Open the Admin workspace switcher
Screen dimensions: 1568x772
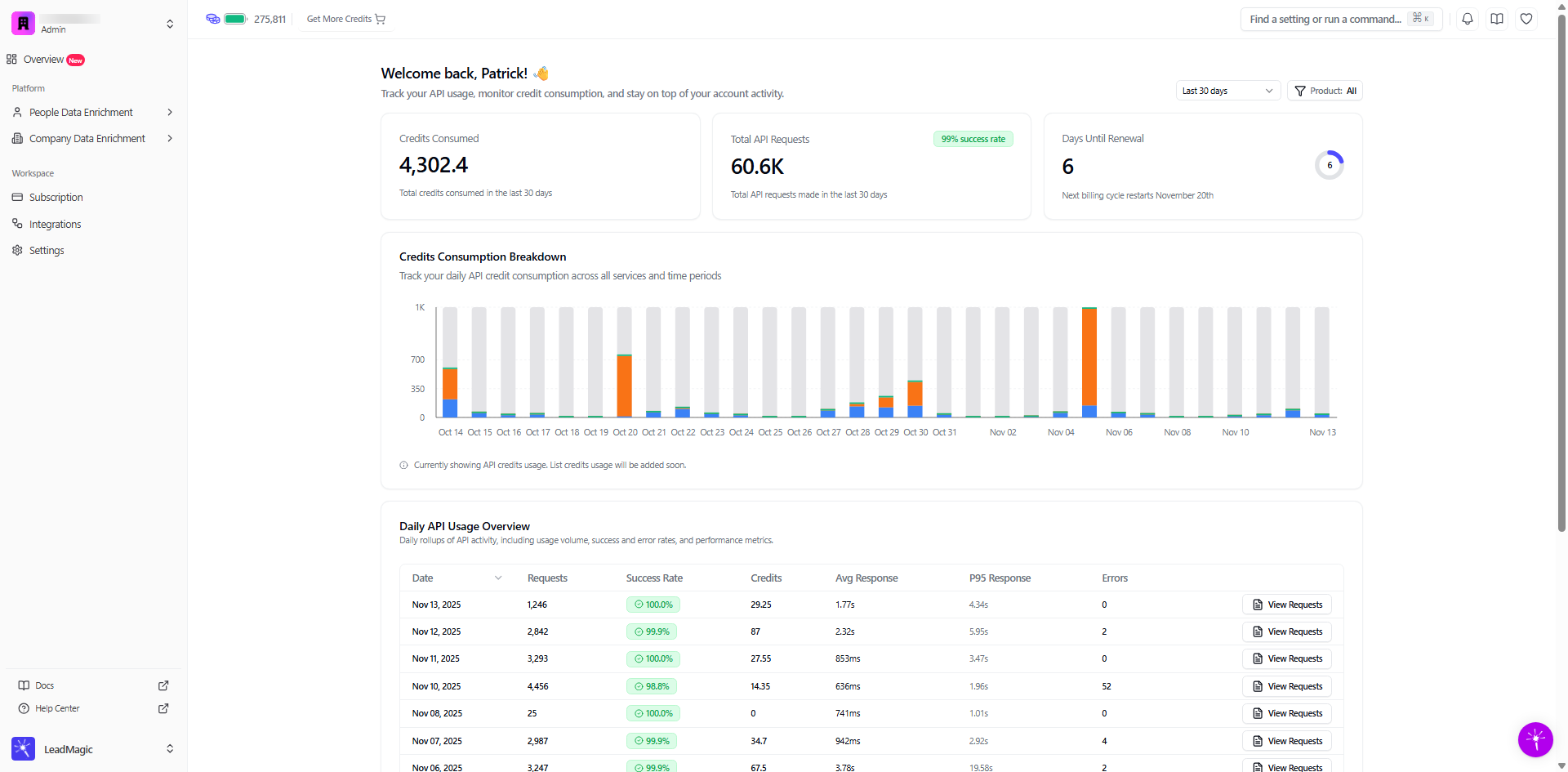[x=93, y=24]
